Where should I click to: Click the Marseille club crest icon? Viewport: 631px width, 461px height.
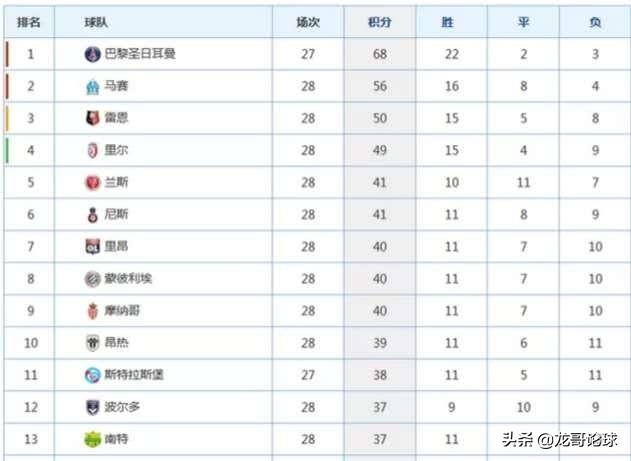(93, 86)
